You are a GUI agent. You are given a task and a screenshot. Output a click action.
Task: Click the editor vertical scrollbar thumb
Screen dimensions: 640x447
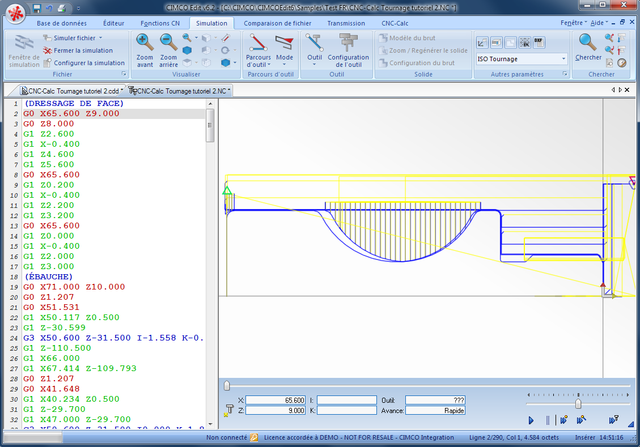[210, 126]
